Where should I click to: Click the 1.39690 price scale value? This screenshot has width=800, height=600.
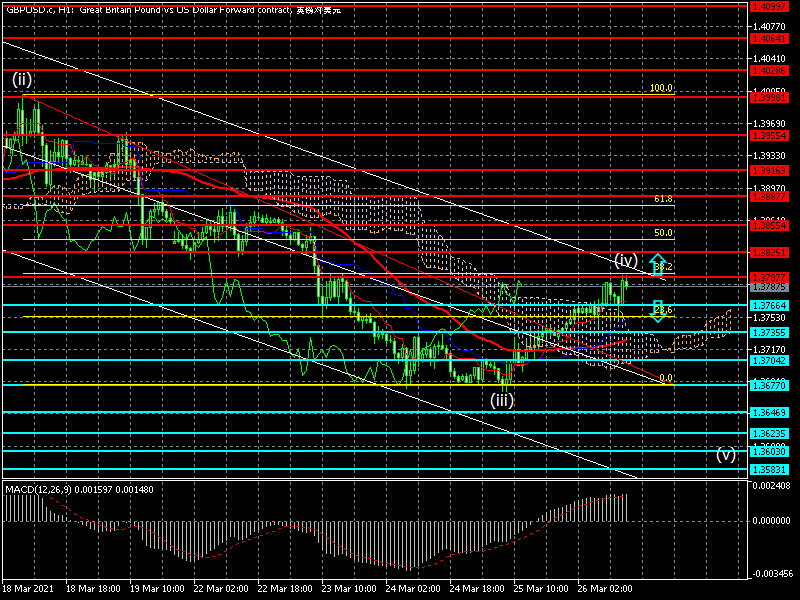769,123
